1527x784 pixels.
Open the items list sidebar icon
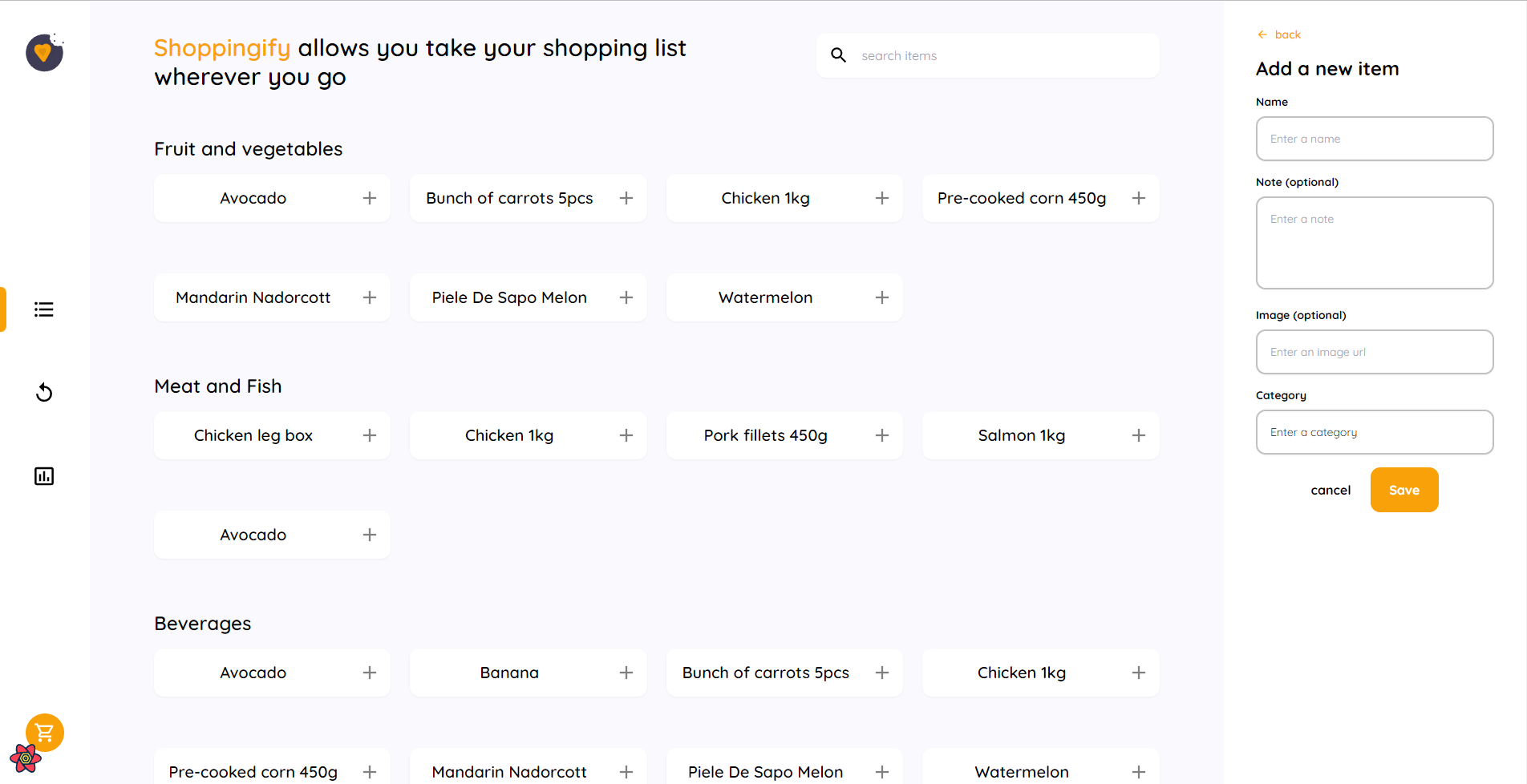coord(44,309)
